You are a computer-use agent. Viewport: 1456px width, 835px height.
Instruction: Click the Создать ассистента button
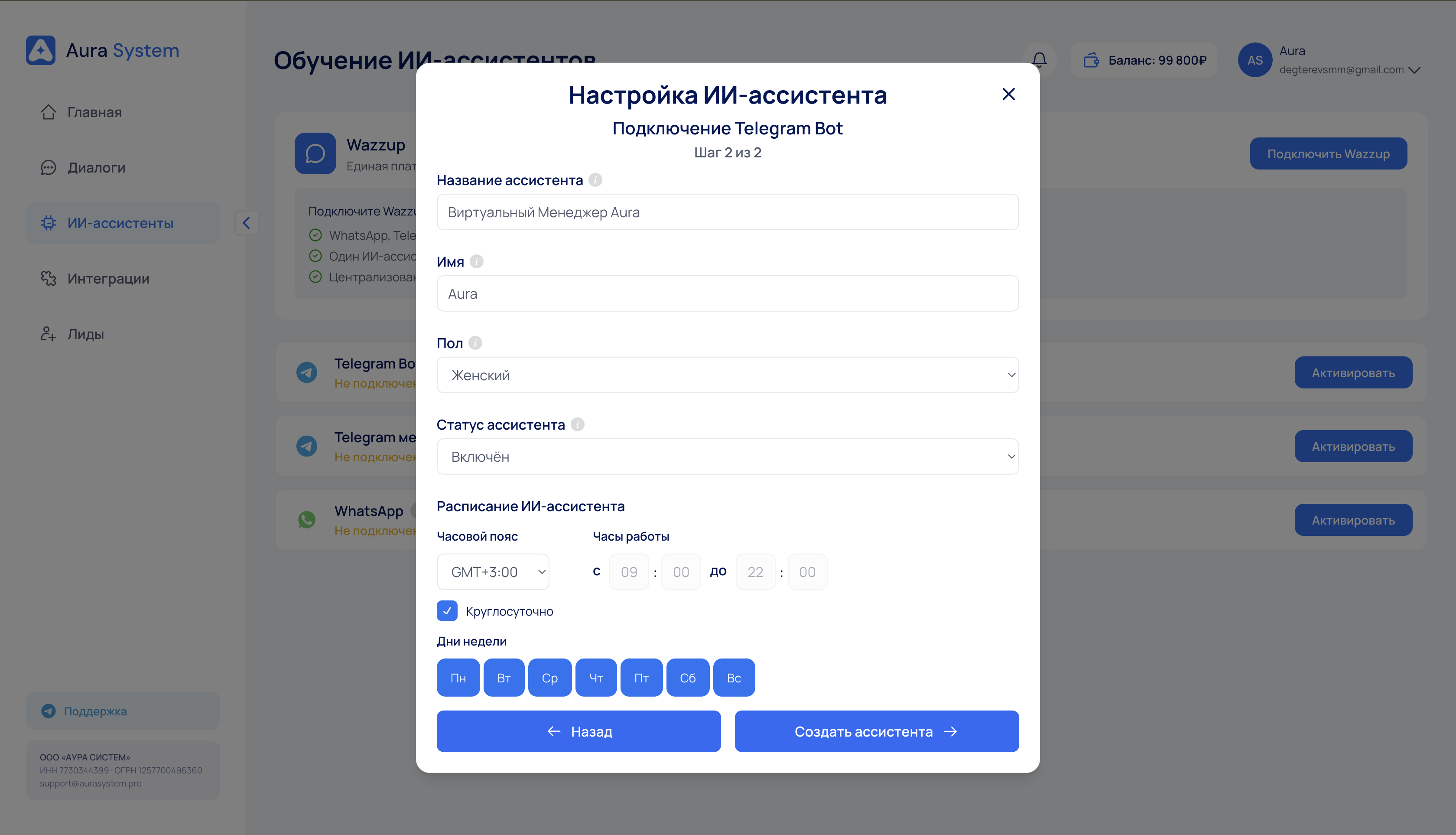point(877,731)
